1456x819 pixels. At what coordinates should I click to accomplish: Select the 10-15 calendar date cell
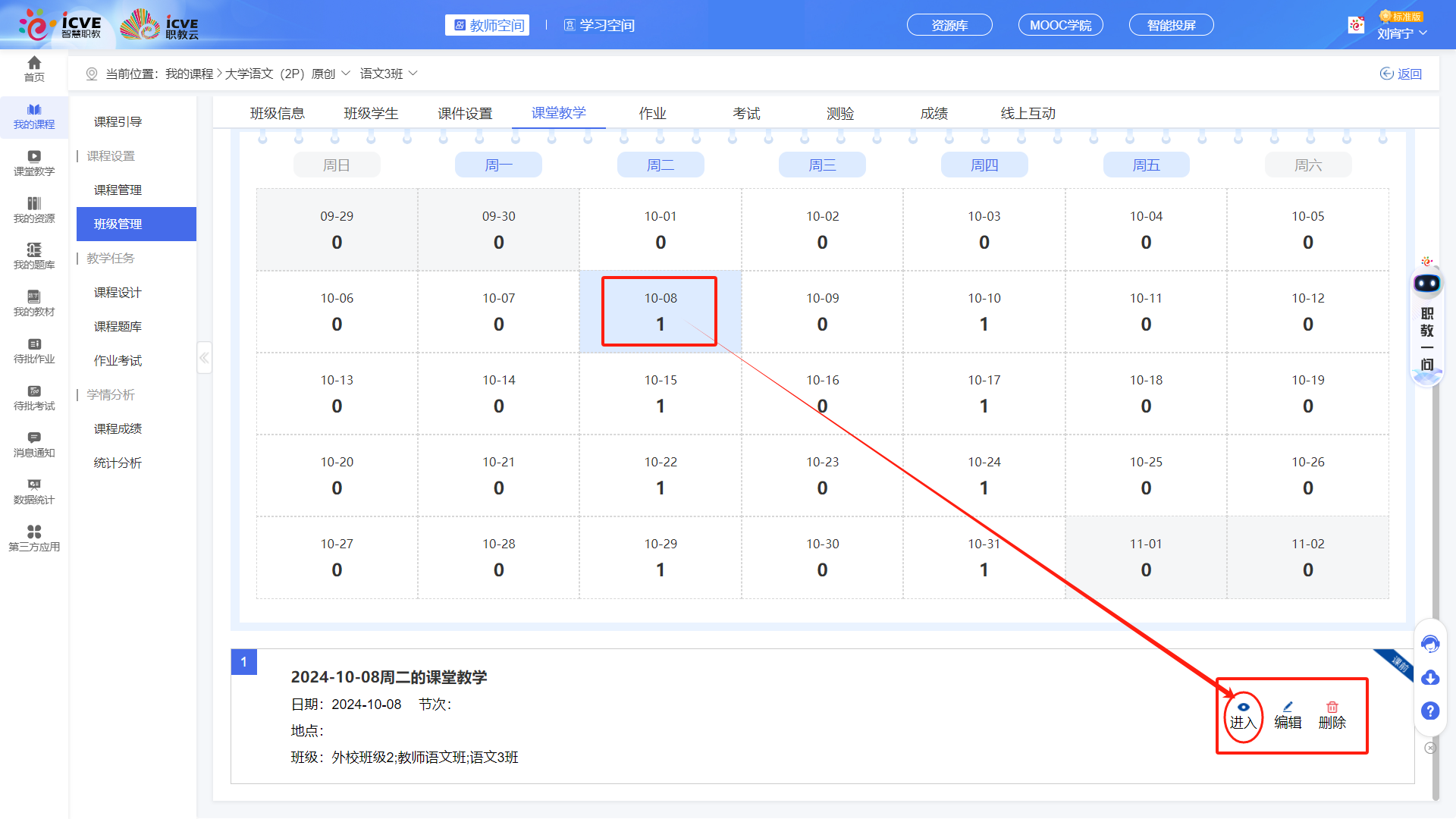[x=660, y=394]
